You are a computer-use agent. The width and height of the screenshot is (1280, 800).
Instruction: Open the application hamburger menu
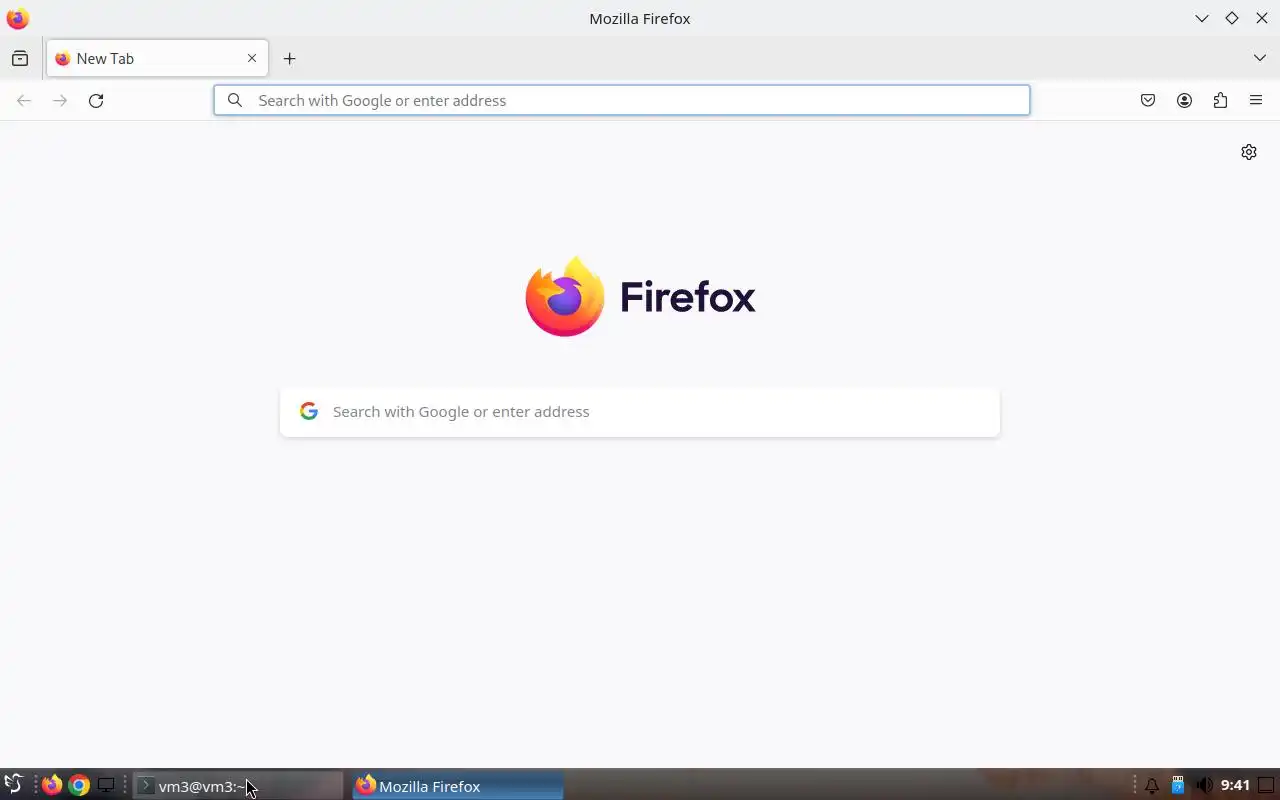(1256, 100)
